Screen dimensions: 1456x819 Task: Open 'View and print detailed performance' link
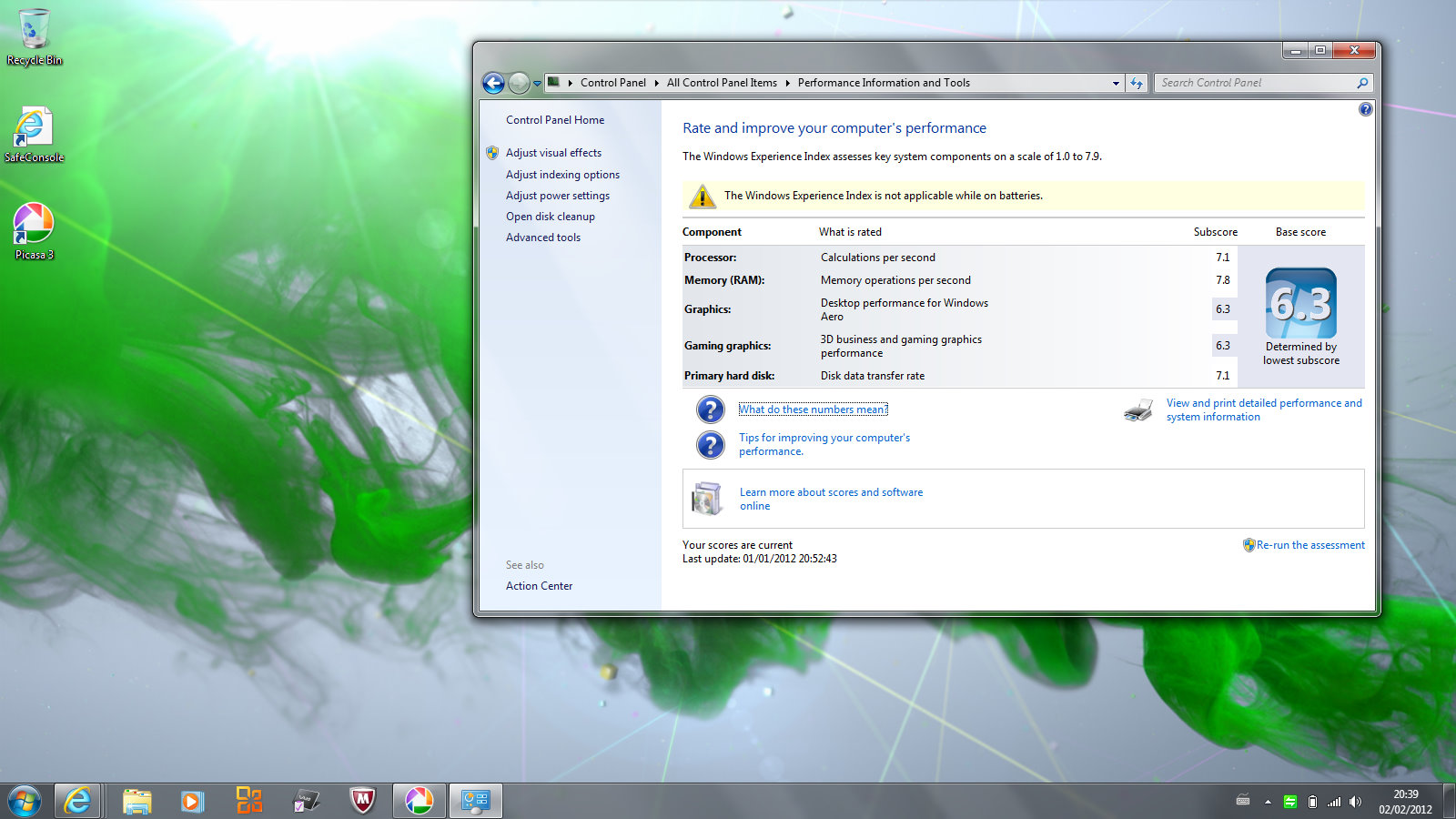click(1264, 409)
